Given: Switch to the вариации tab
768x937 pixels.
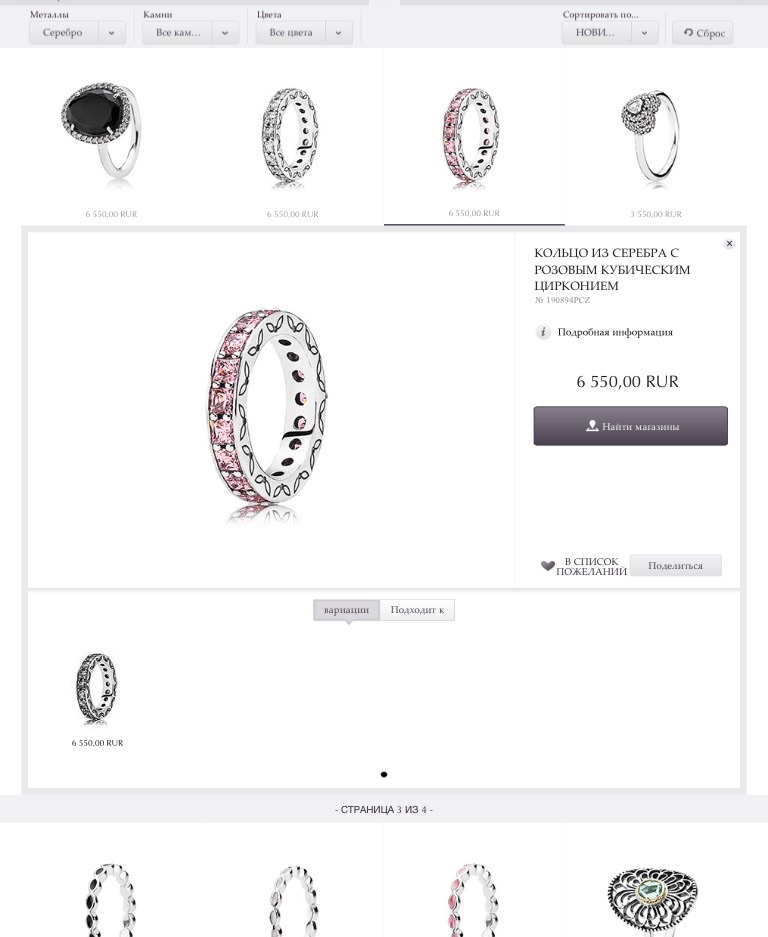Looking at the screenshot, I should coord(346,610).
